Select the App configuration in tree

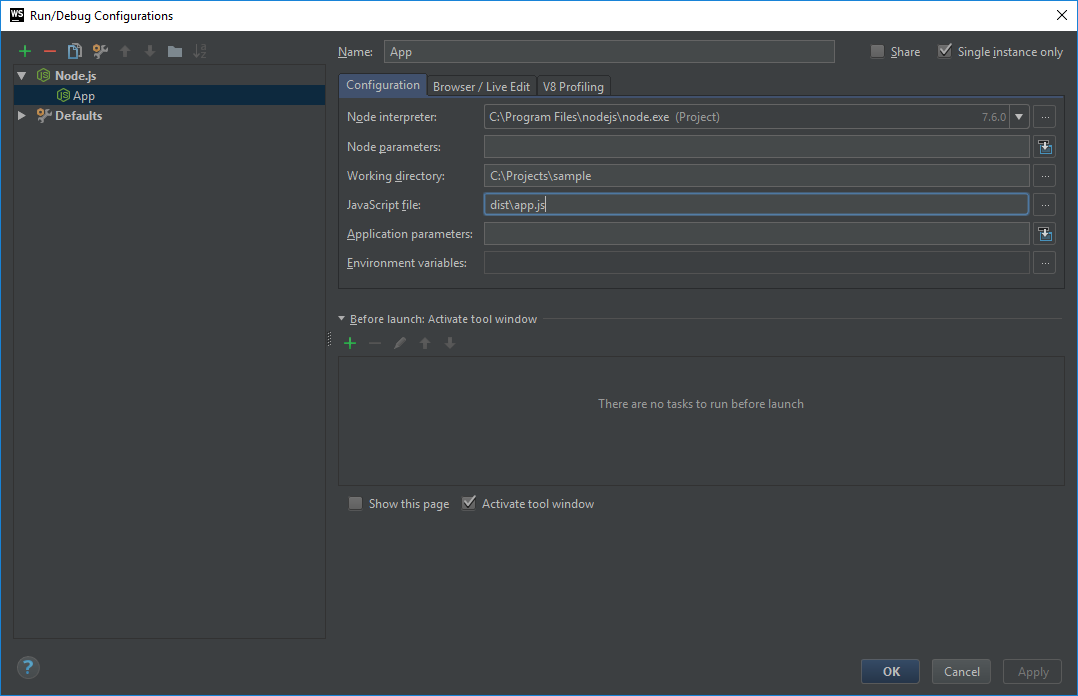[169, 96]
